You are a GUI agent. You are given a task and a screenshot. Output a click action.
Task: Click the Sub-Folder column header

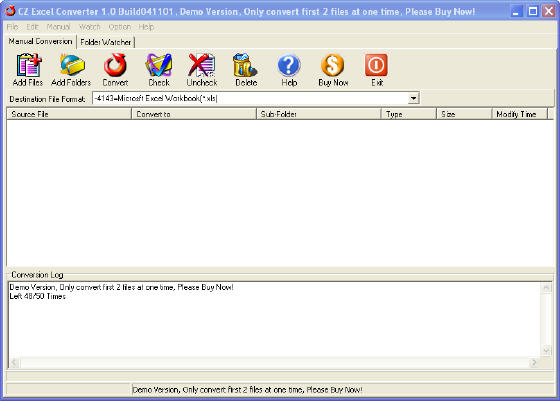coord(319,114)
